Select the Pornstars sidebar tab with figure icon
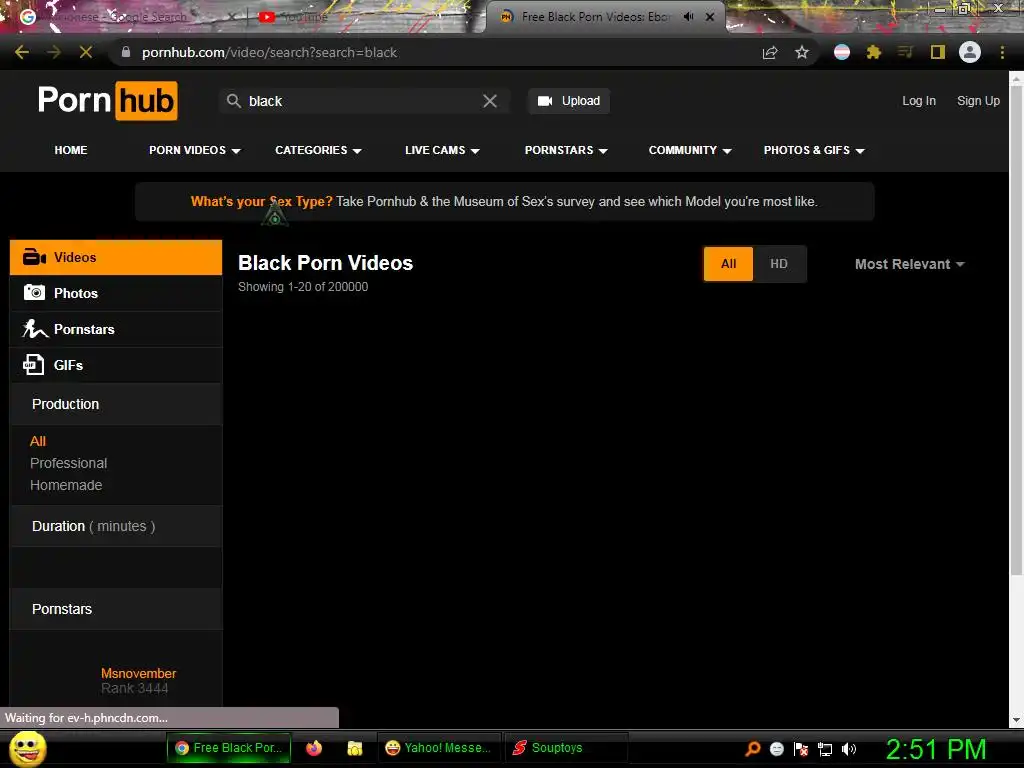Screen dimensions: 1024x768 [x=116, y=329]
